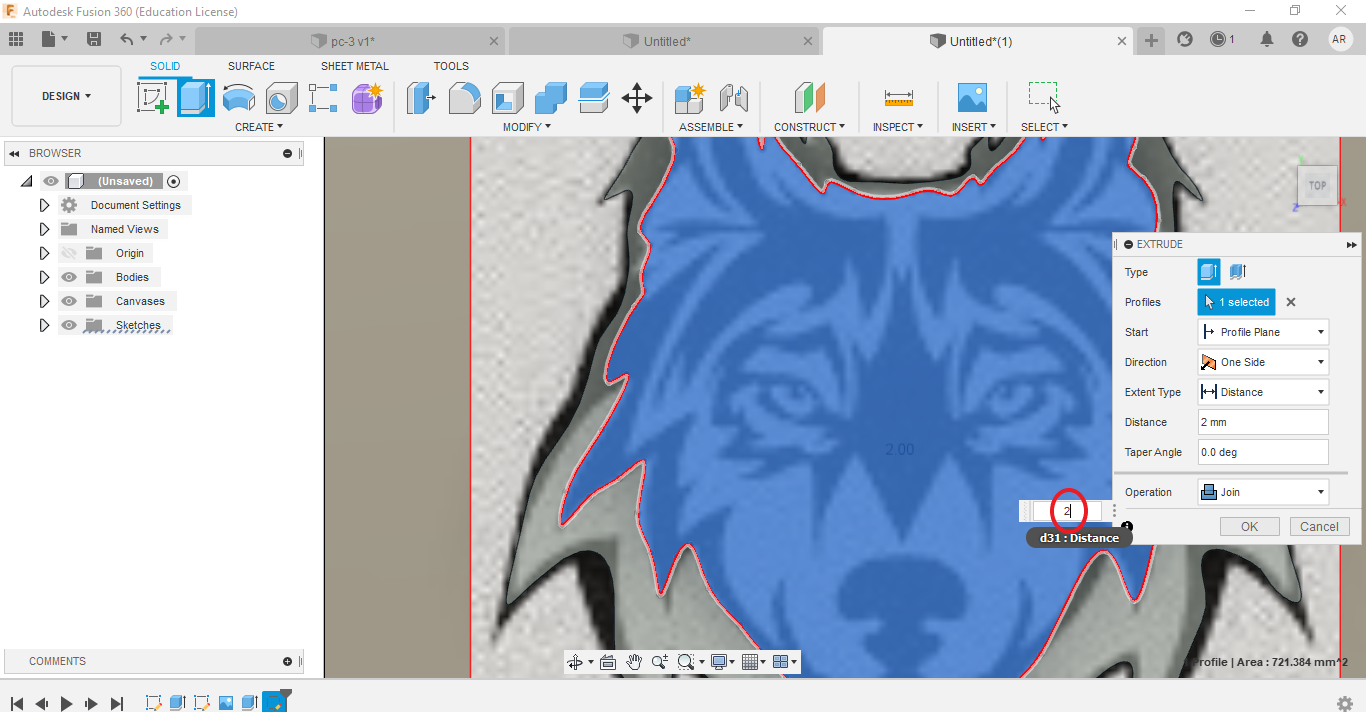The width and height of the screenshot is (1366, 712).
Task: Click the 1 selected Profiles button
Action: [x=1236, y=302]
